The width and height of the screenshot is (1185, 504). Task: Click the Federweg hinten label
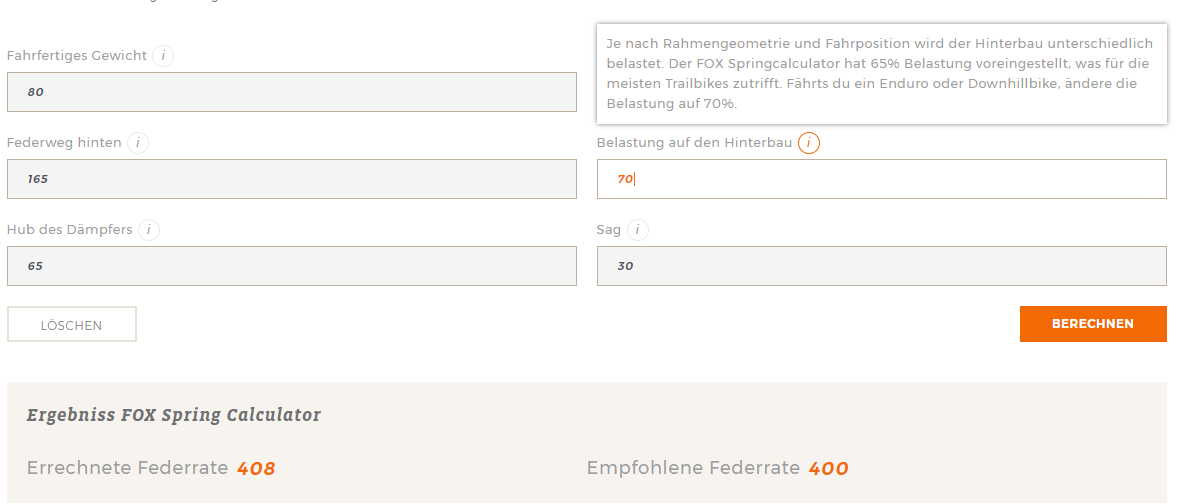(64, 143)
